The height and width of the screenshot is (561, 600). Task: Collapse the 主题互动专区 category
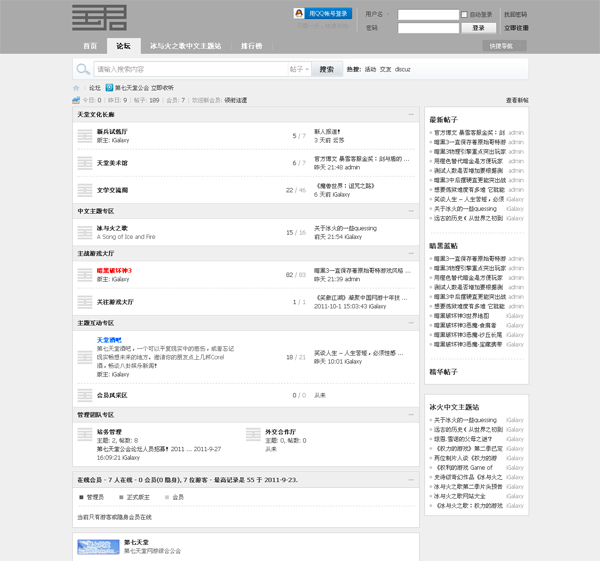[x=411, y=323]
